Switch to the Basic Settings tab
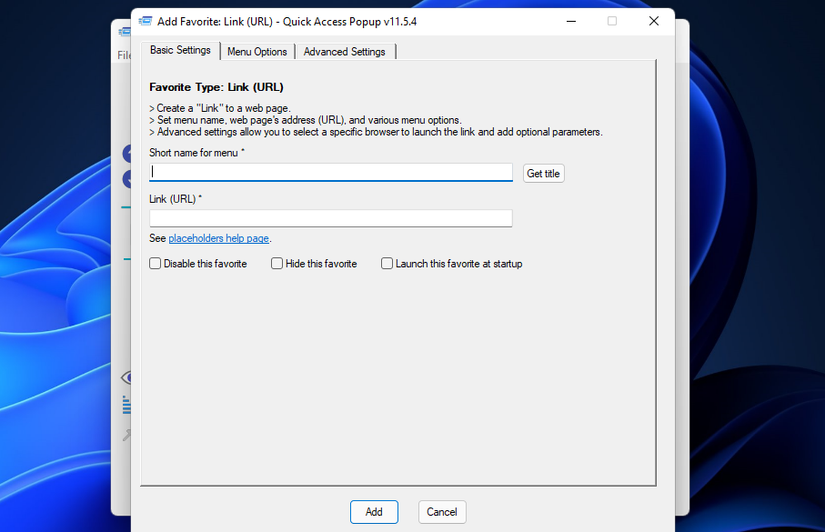 tap(180, 51)
